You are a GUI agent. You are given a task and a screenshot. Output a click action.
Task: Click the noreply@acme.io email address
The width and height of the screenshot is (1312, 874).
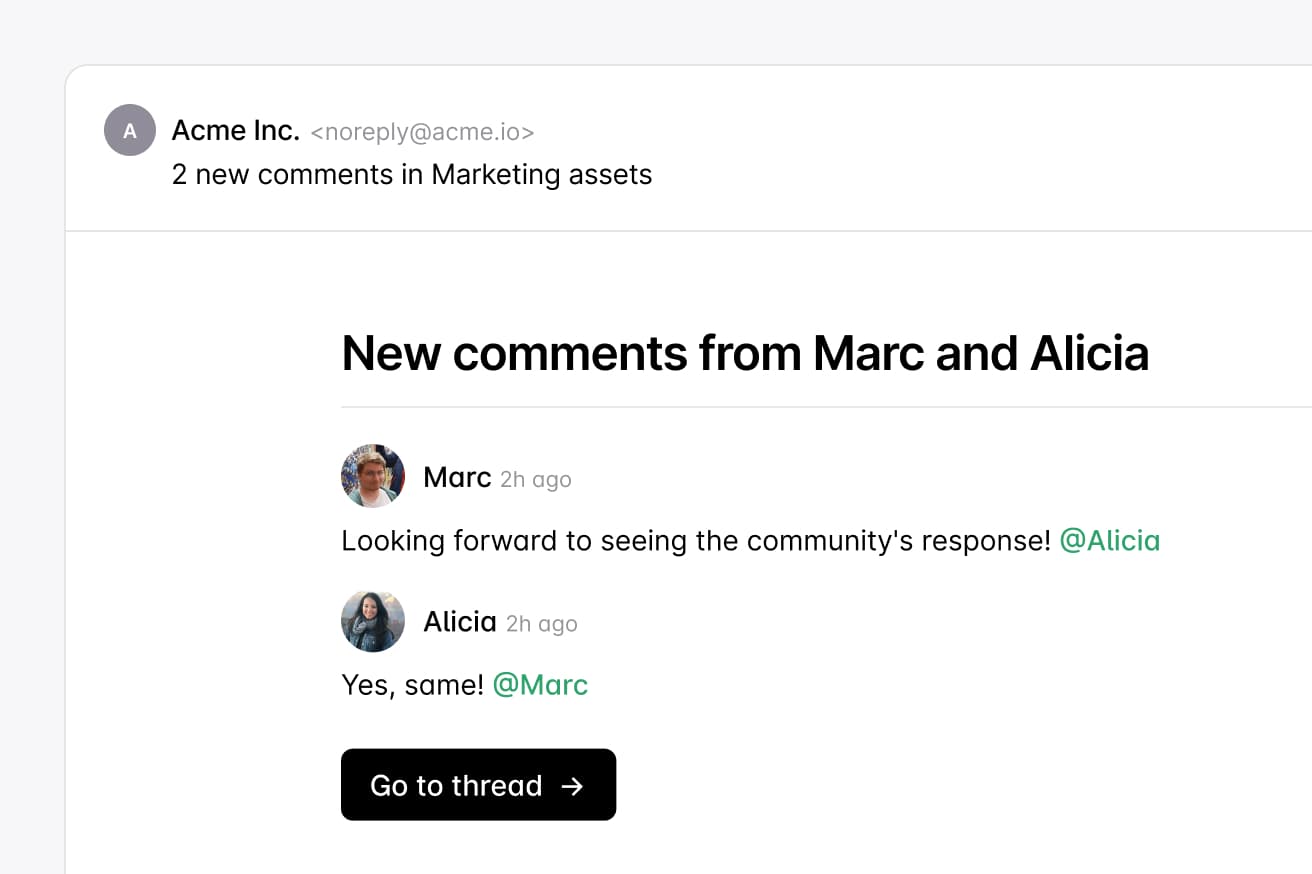click(x=422, y=132)
